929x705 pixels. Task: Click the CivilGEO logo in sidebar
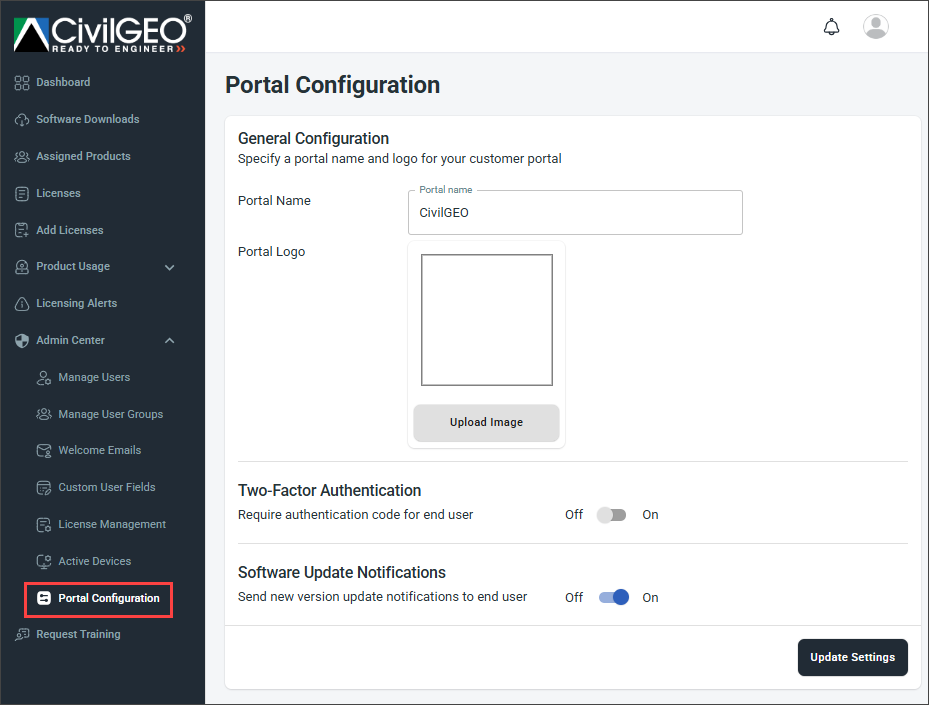pyautogui.click(x=102, y=34)
